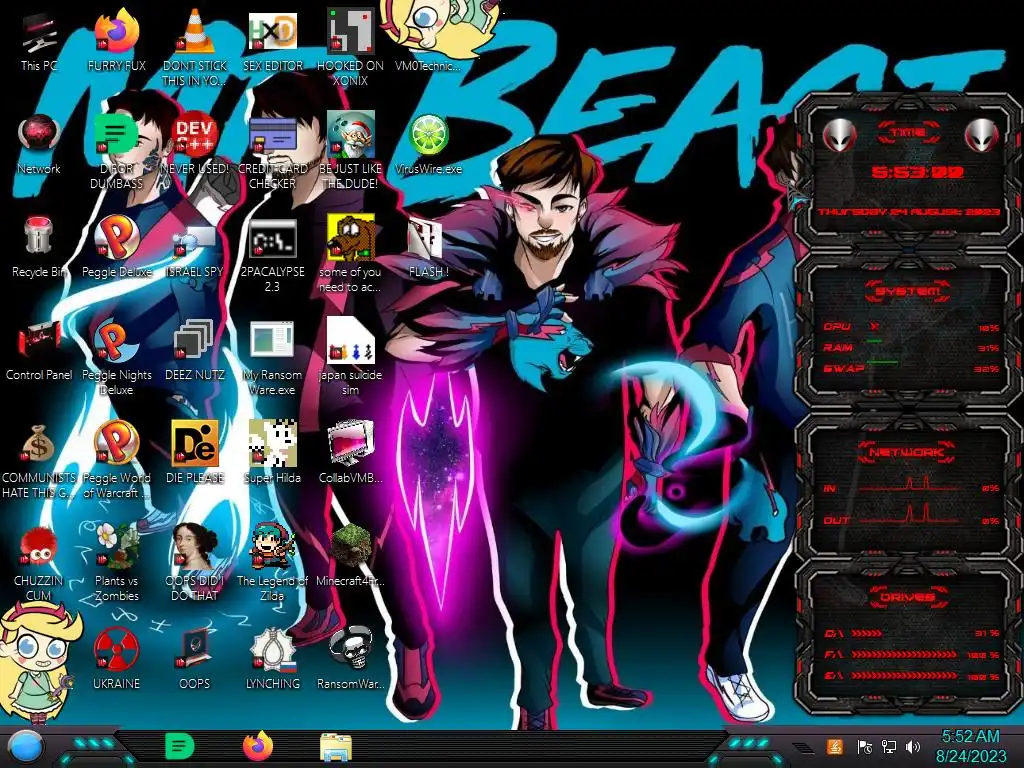Image resolution: width=1024 pixels, height=768 pixels.
Task: Click the network IN traffic graph
Action: pyautogui.click(x=909, y=485)
